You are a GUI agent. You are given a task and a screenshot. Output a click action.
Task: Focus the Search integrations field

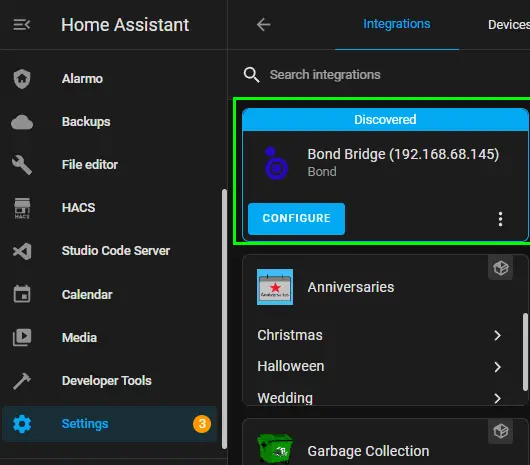coord(385,75)
